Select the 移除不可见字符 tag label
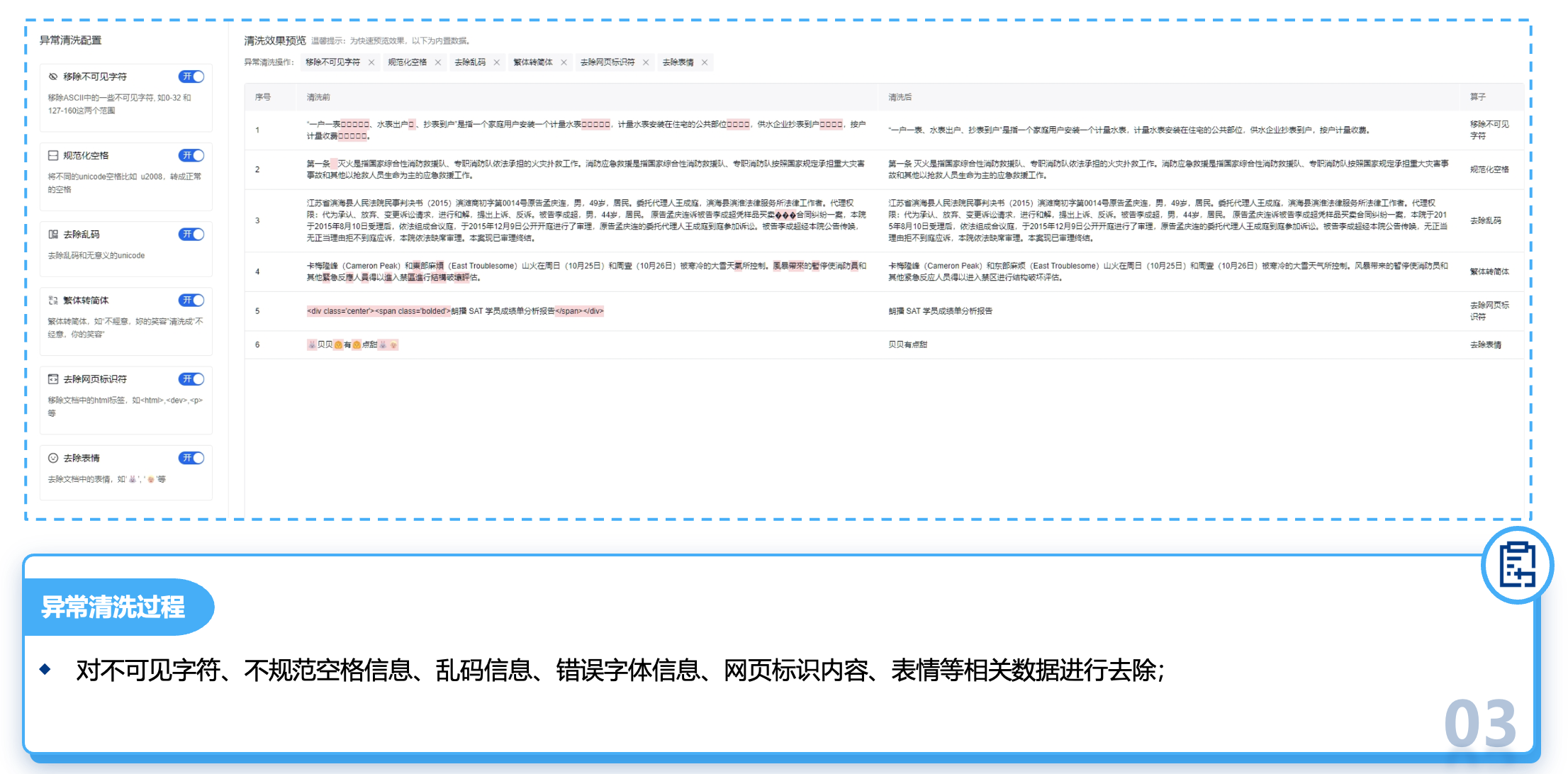 [332, 62]
